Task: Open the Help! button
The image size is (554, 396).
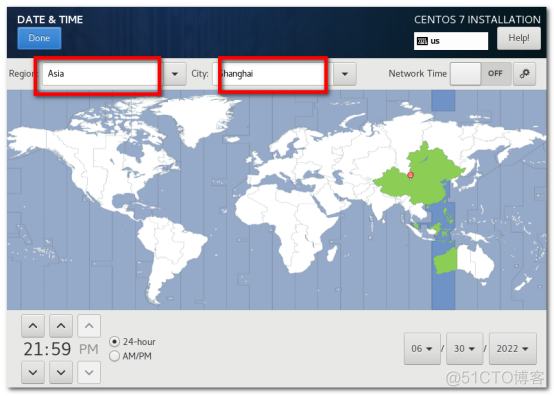Action: [519, 38]
